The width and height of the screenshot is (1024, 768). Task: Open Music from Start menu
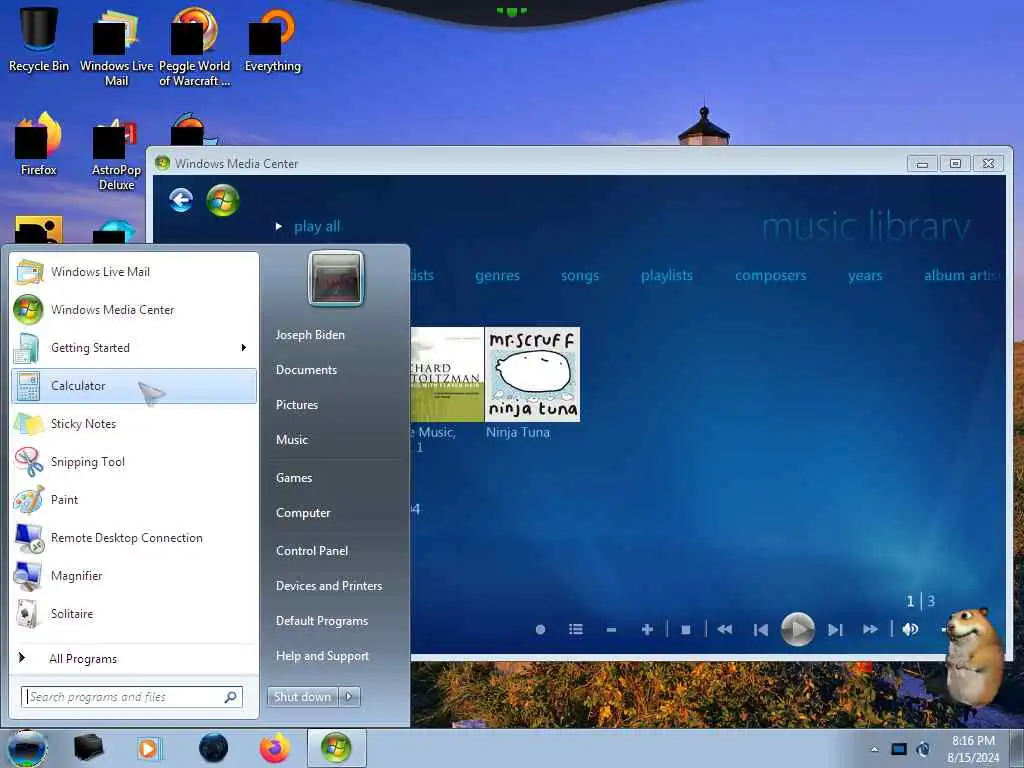point(292,440)
